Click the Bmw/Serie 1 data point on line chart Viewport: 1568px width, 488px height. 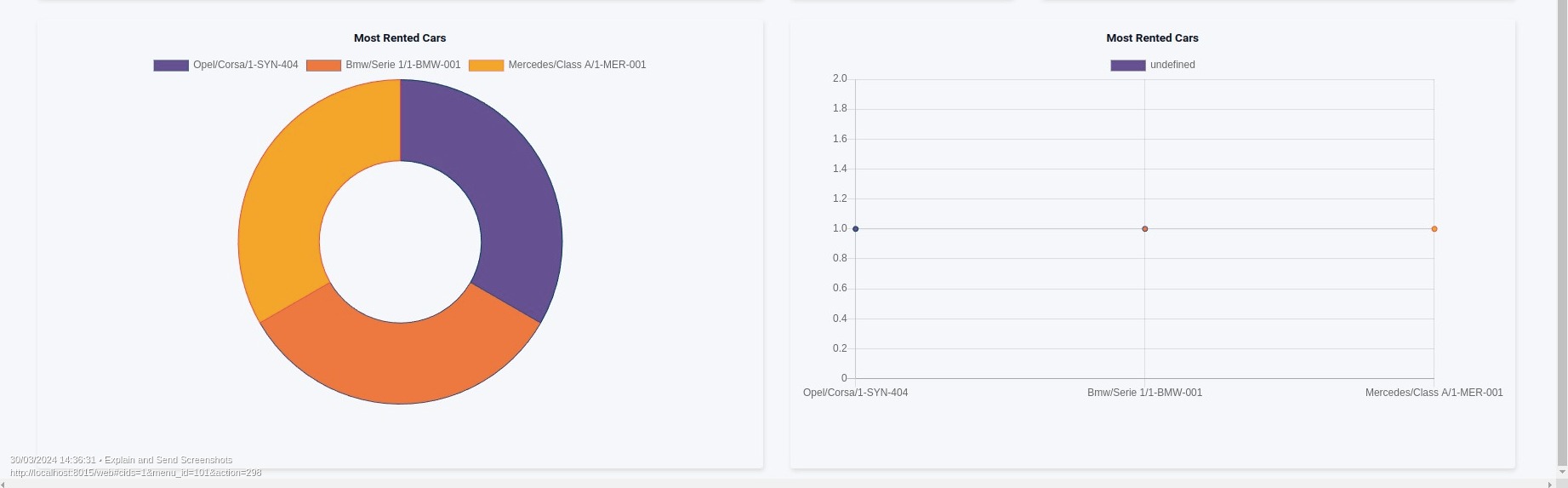(1145, 229)
